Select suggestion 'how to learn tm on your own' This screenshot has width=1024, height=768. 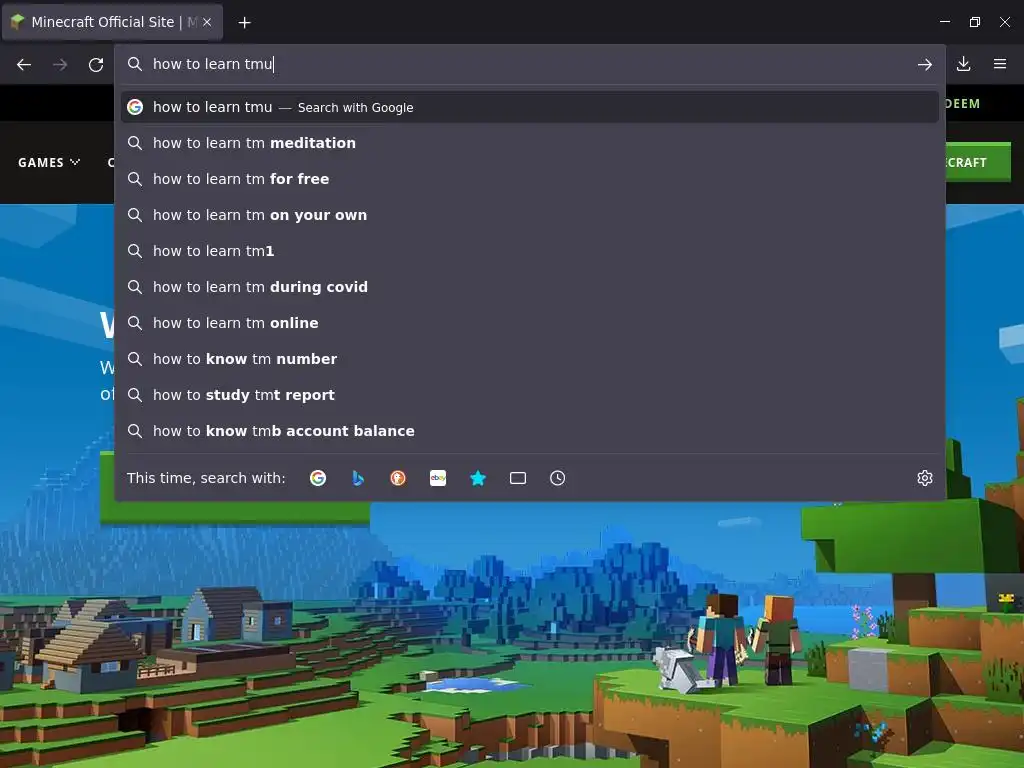click(530, 215)
